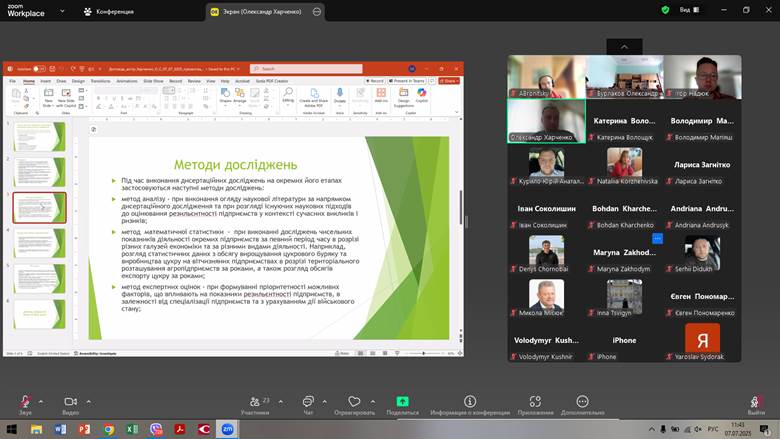Switch to the Конференция tab
The height and width of the screenshot is (439, 780).
click(110, 11)
